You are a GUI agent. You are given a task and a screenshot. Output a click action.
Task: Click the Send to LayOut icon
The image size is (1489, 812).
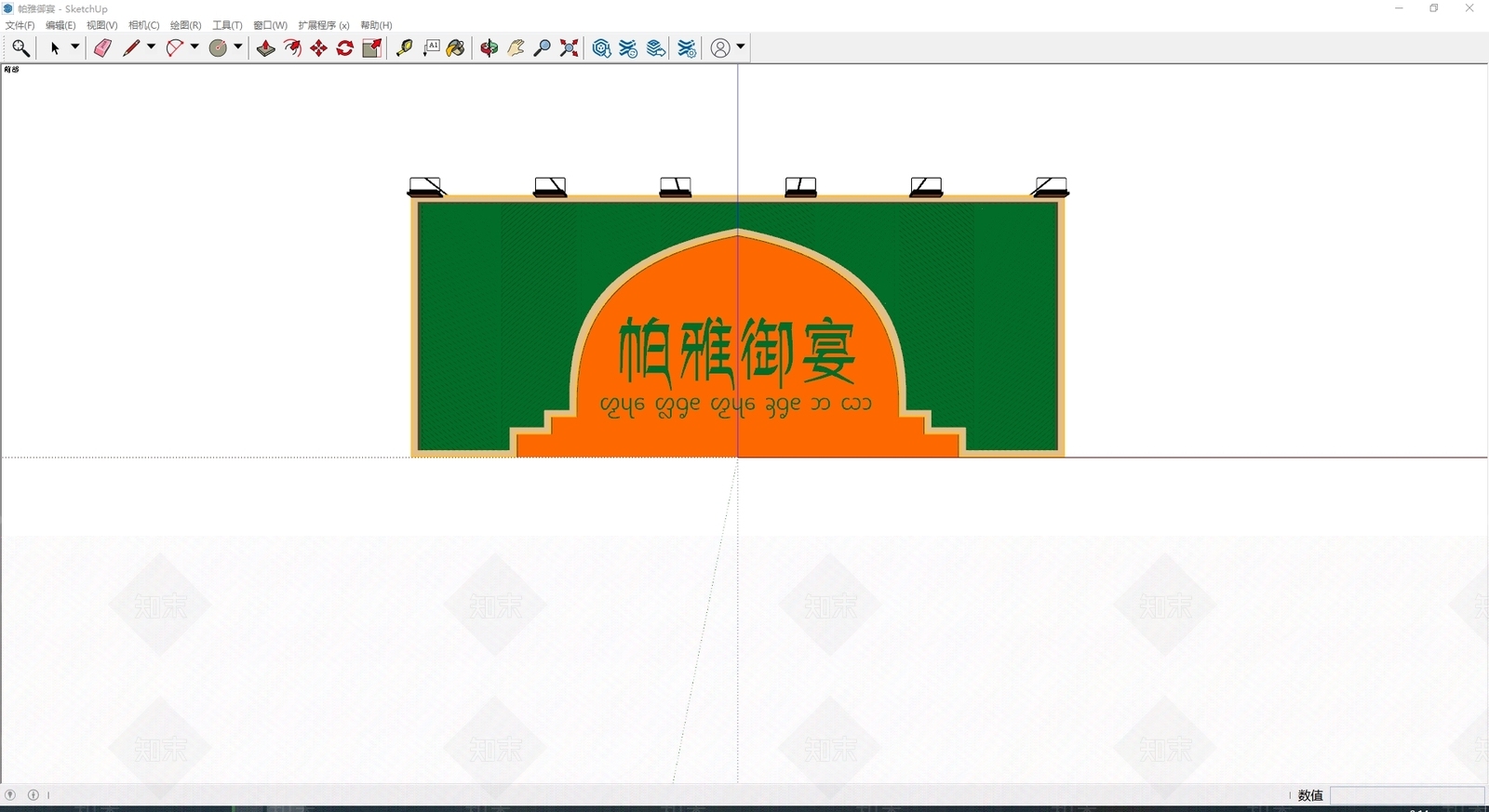point(656,48)
